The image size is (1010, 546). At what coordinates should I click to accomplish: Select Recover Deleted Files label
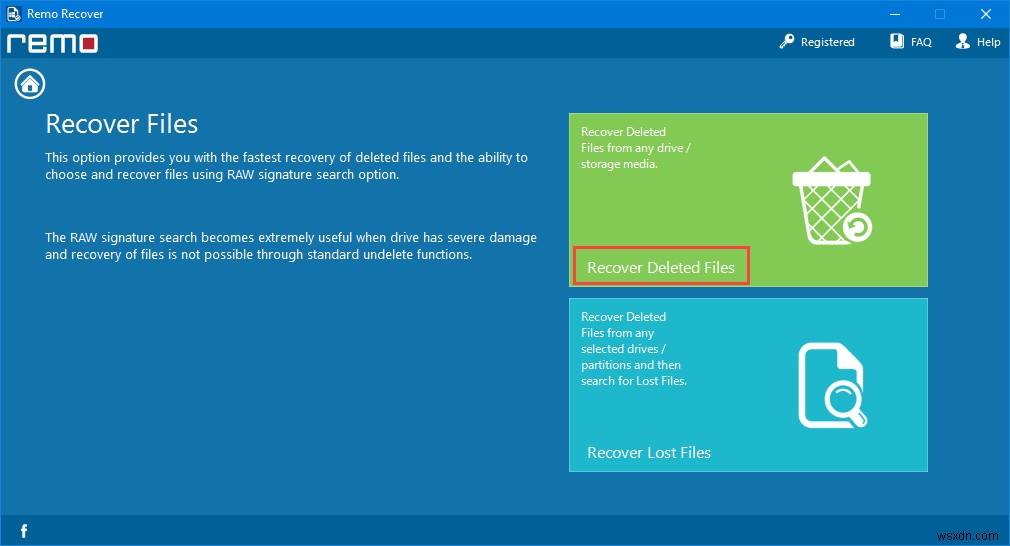[661, 267]
